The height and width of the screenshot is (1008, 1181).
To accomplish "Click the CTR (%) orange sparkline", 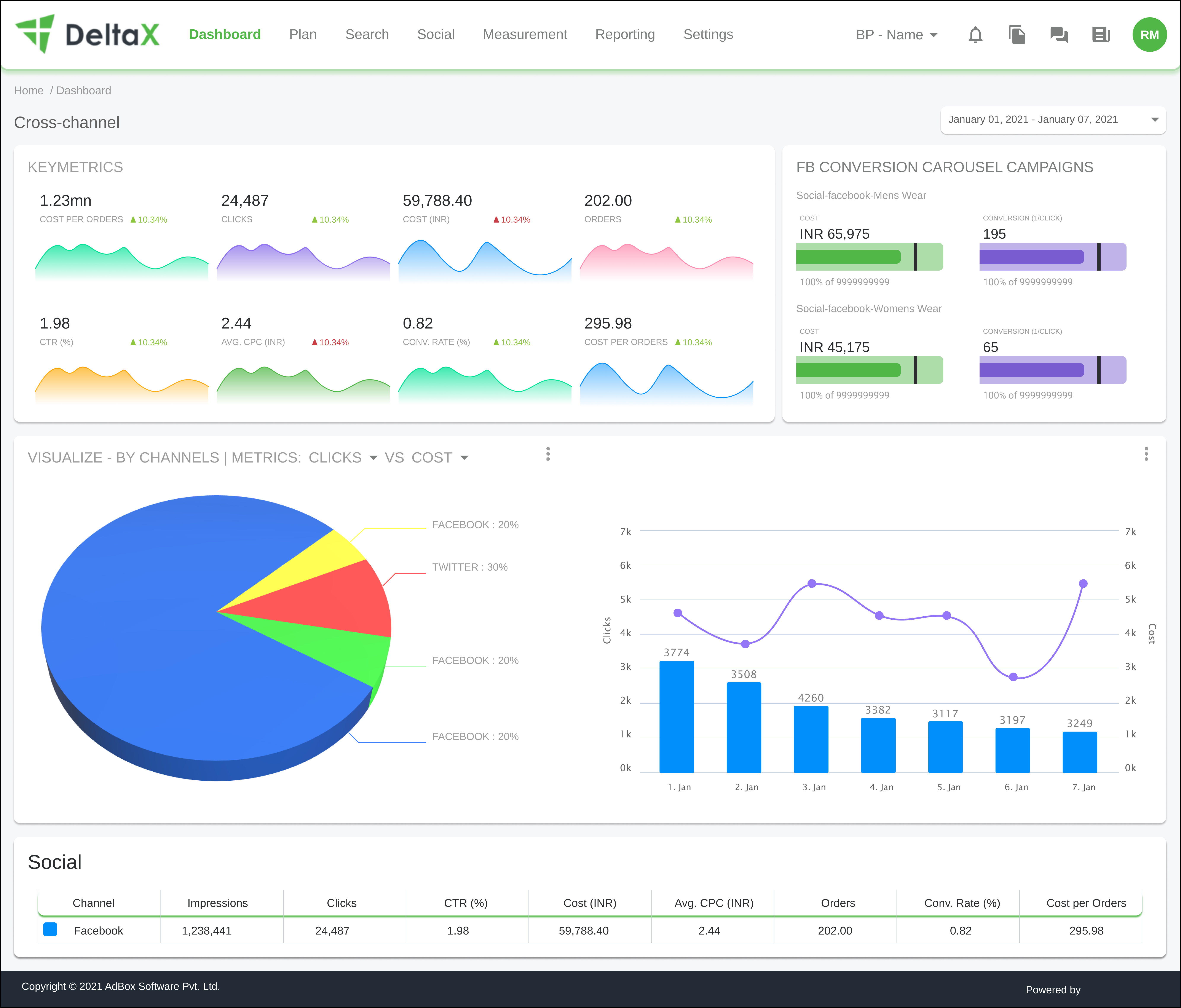I will 121,385.
